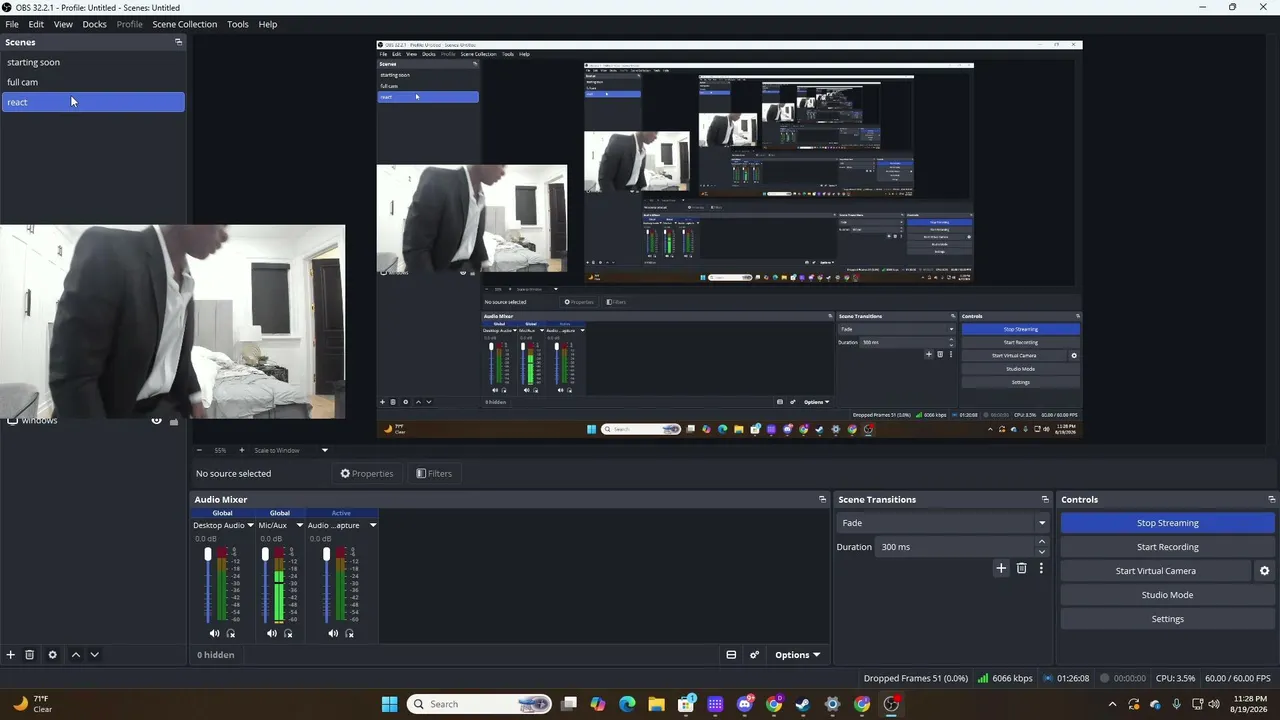Screen dimensions: 1280x720
Task: Open source Properties button
Action: point(367,474)
